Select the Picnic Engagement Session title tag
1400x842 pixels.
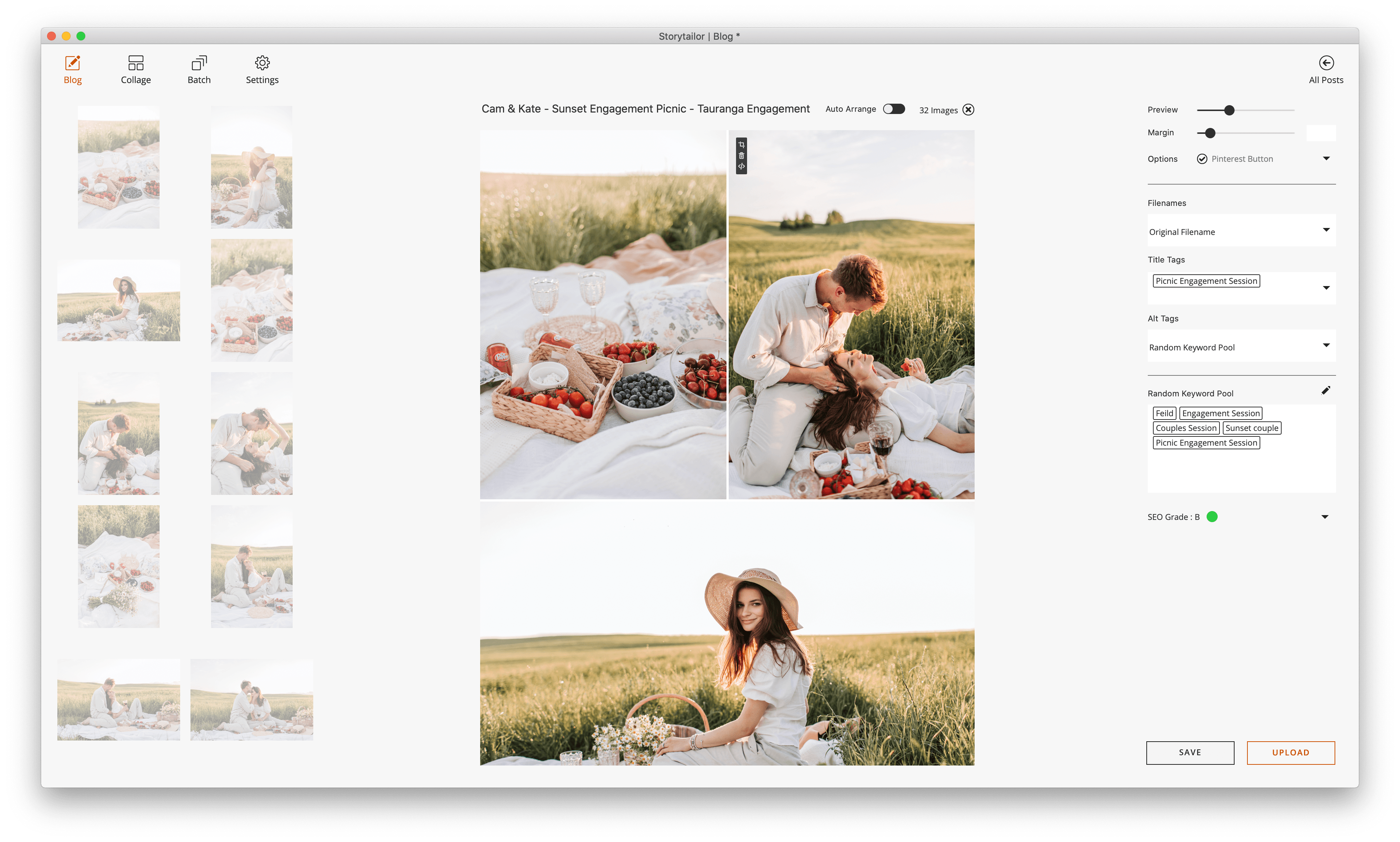tap(1206, 281)
